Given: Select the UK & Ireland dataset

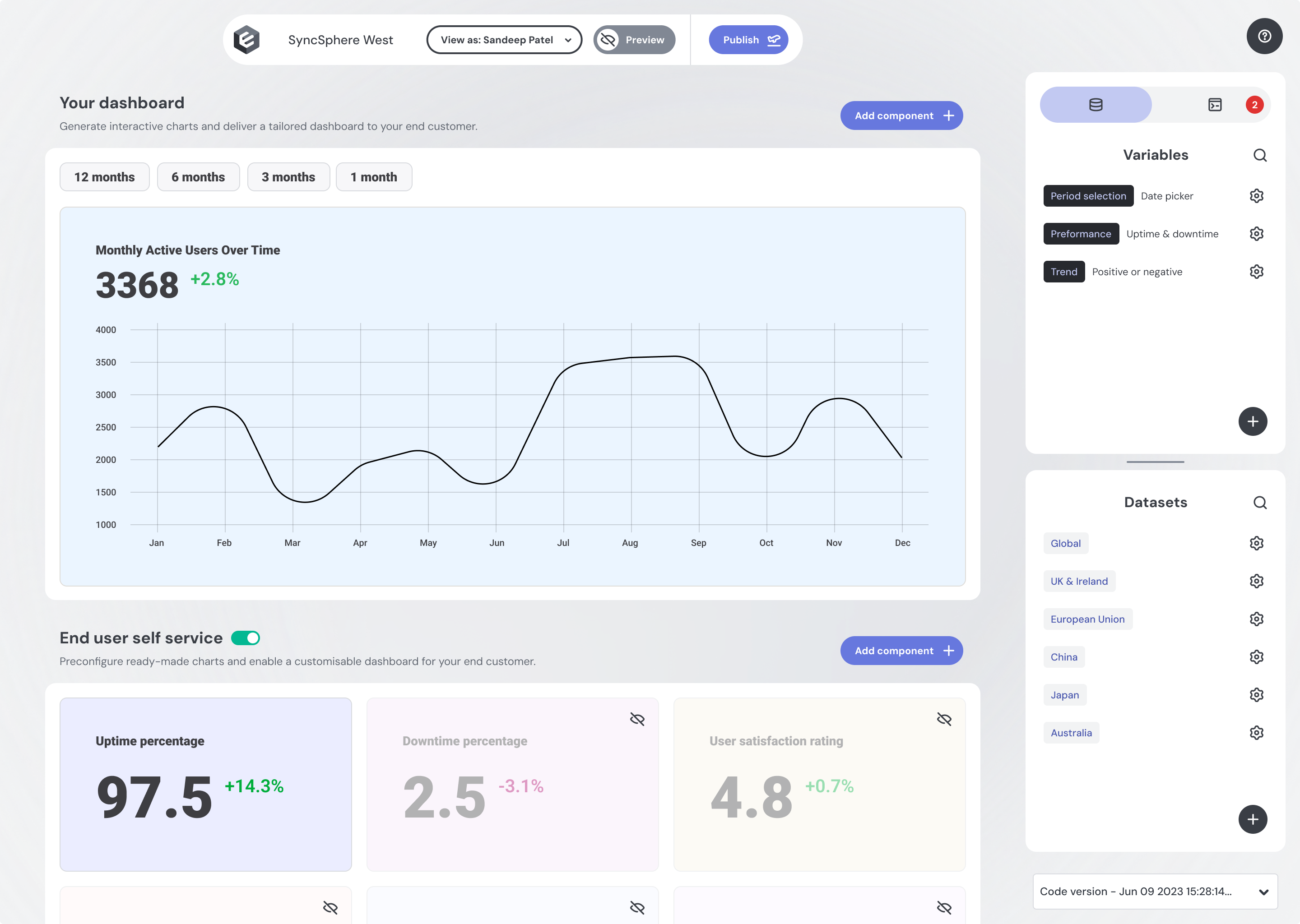Looking at the screenshot, I should 1079,581.
